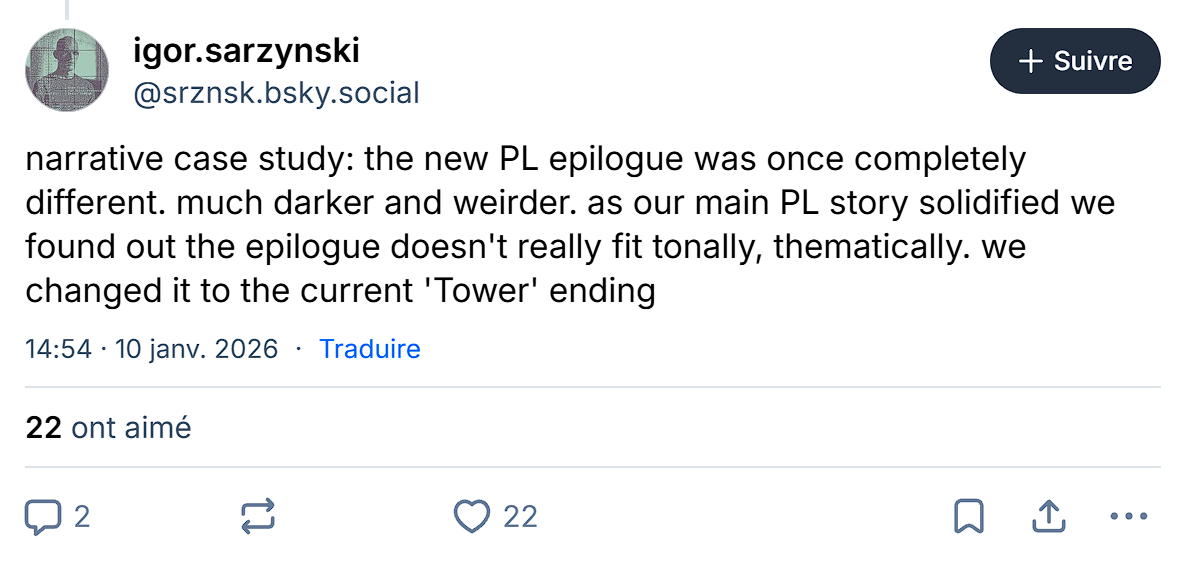View who liked via "22 ont aimé"
The image size is (1187, 561).
click(x=108, y=428)
